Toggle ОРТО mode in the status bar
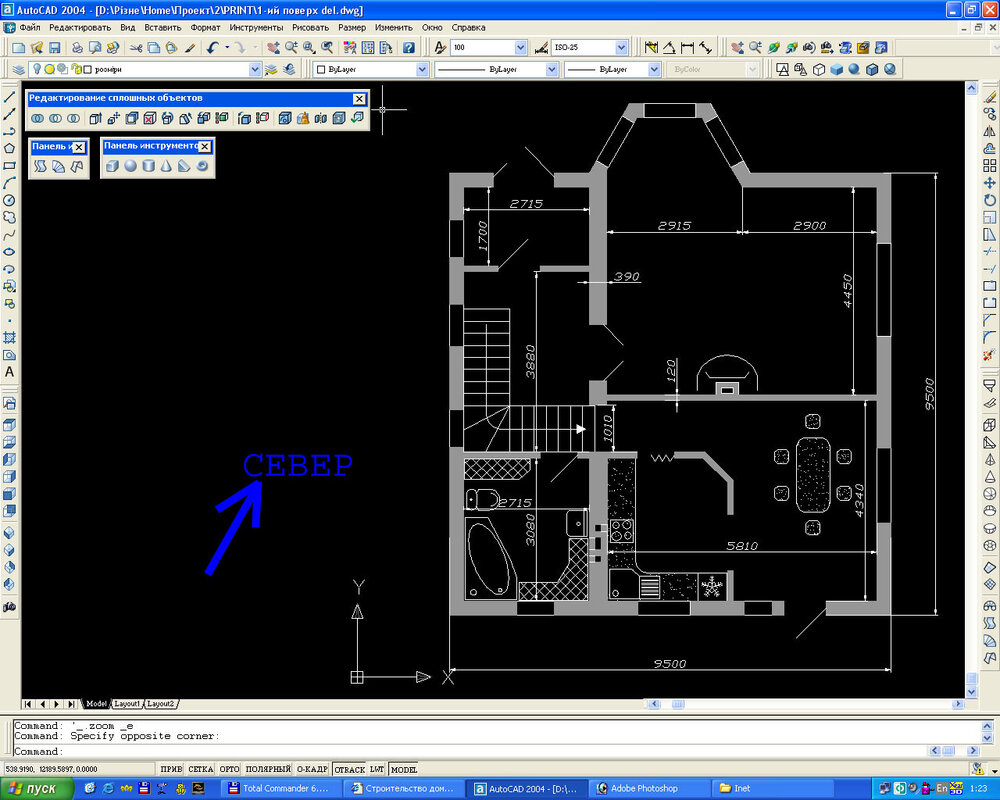Screen dimensions: 1000x800 coord(229,769)
